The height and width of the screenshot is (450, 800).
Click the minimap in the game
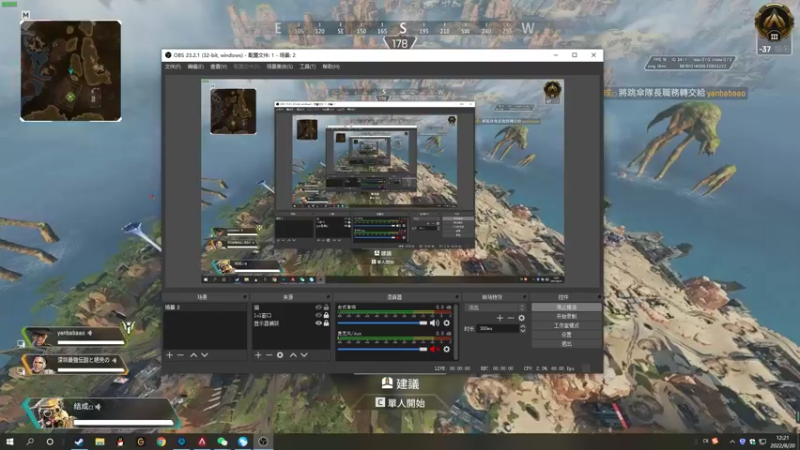click(x=71, y=71)
